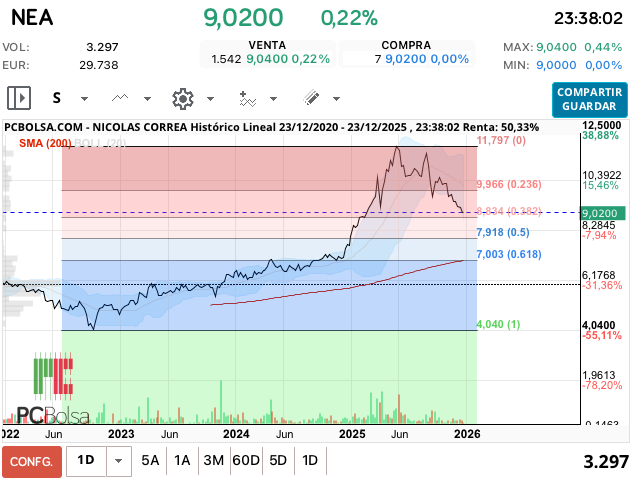Select the drawing pencil tool icon
Image resolution: width=643 pixels, height=483 pixels.
coord(310,98)
